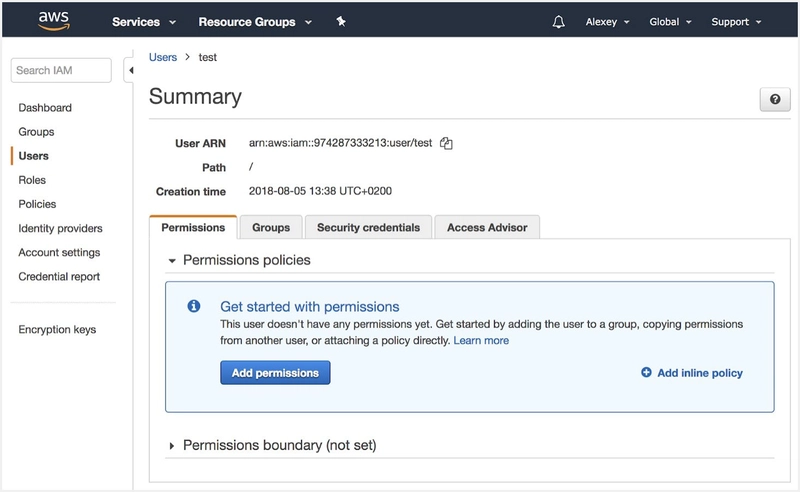Click the Search IAM input field
The width and height of the screenshot is (800, 492).
tap(62, 70)
